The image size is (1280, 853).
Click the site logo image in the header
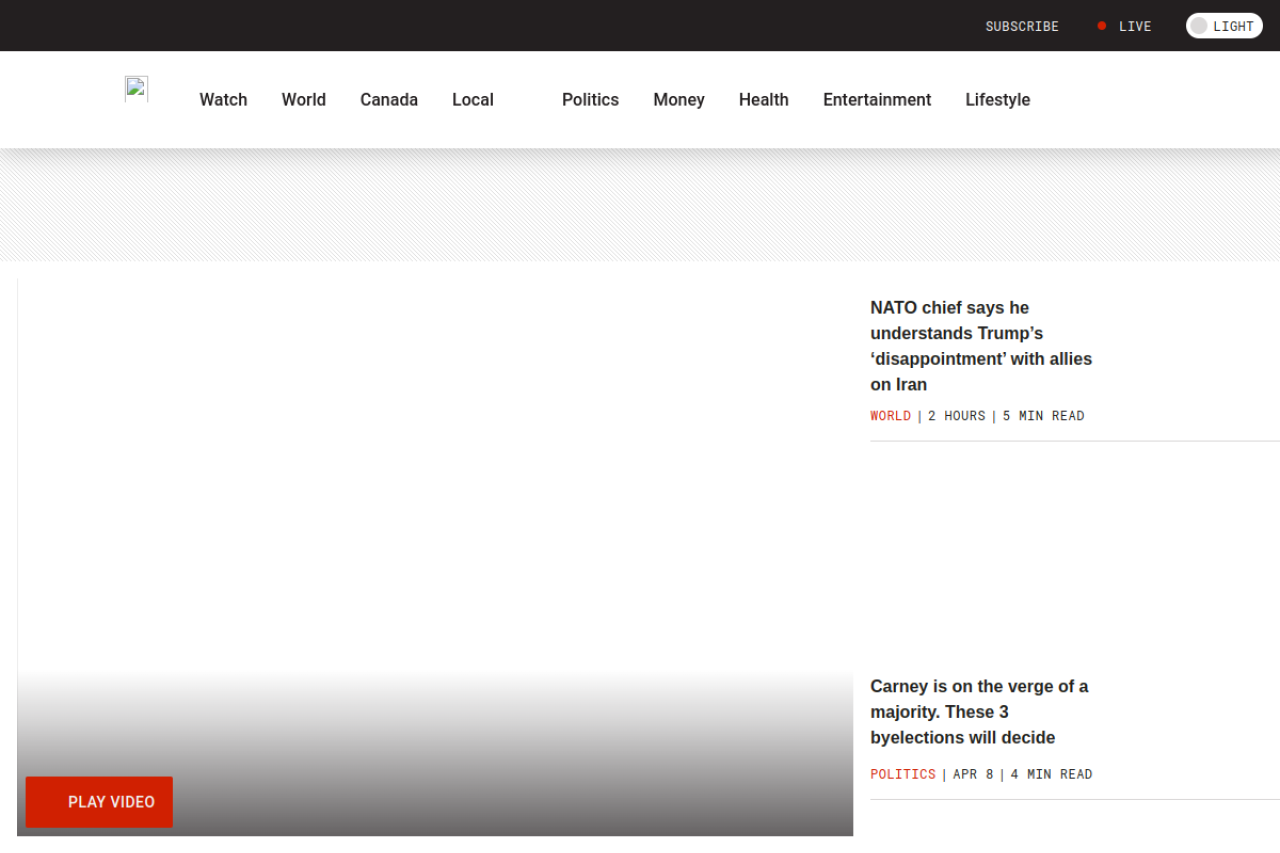[x=136, y=89]
